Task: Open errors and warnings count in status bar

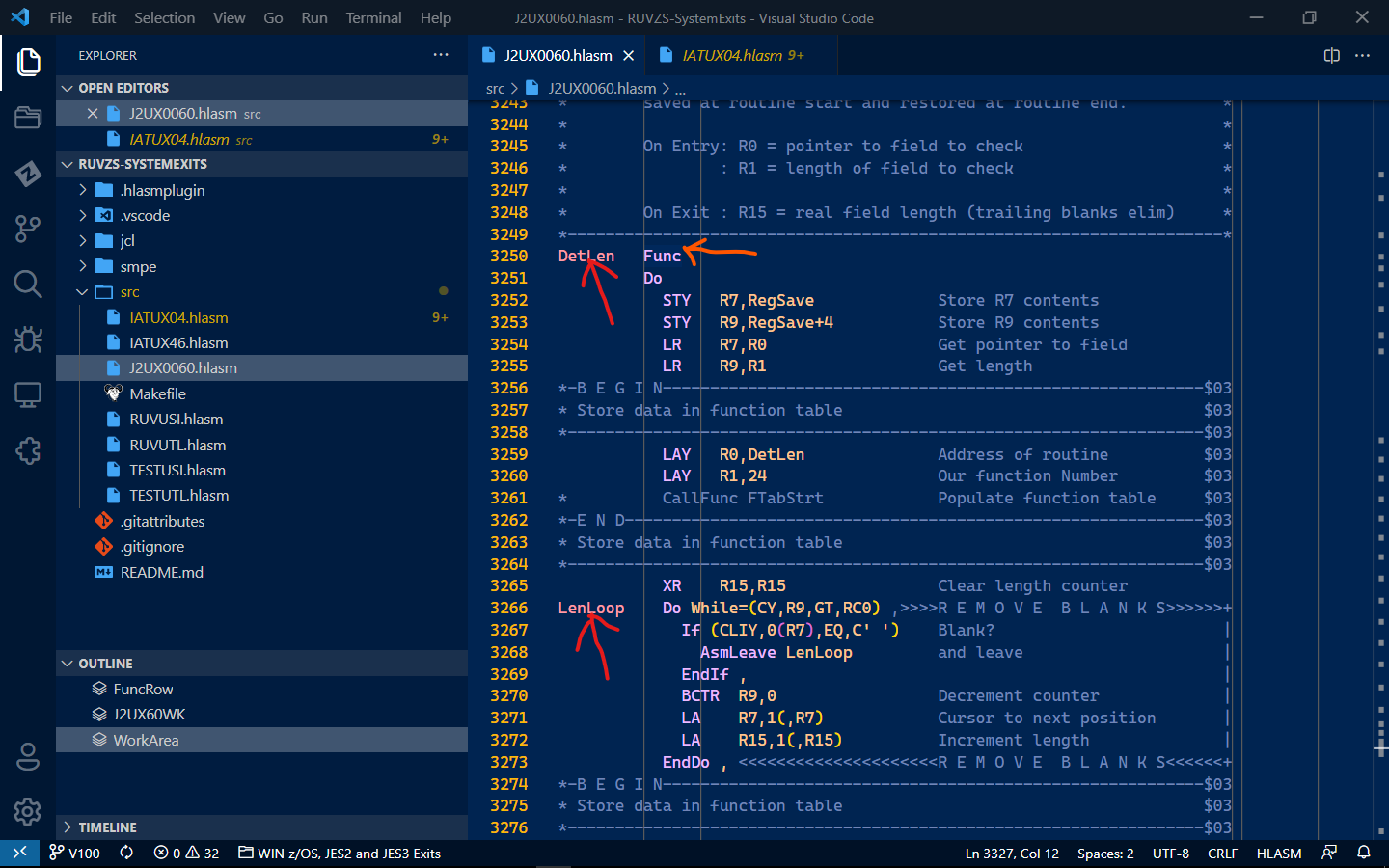Action: click(186, 854)
